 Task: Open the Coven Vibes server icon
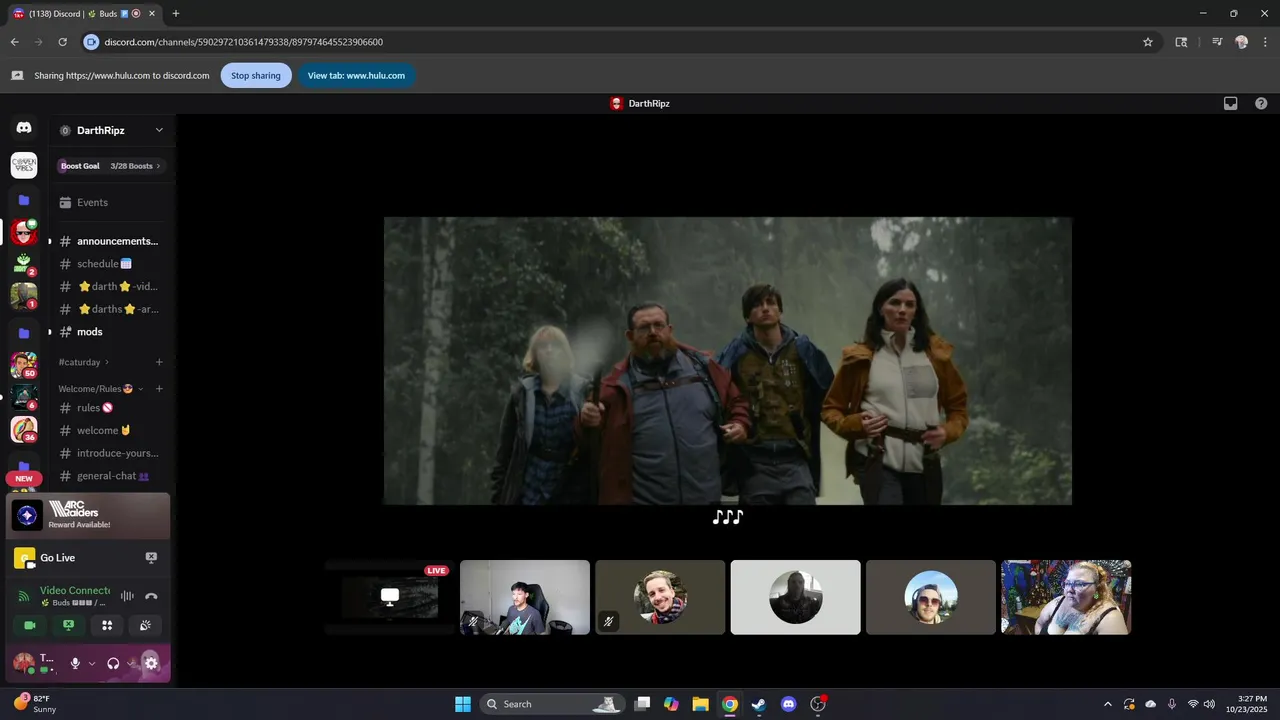click(x=24, y=165)
